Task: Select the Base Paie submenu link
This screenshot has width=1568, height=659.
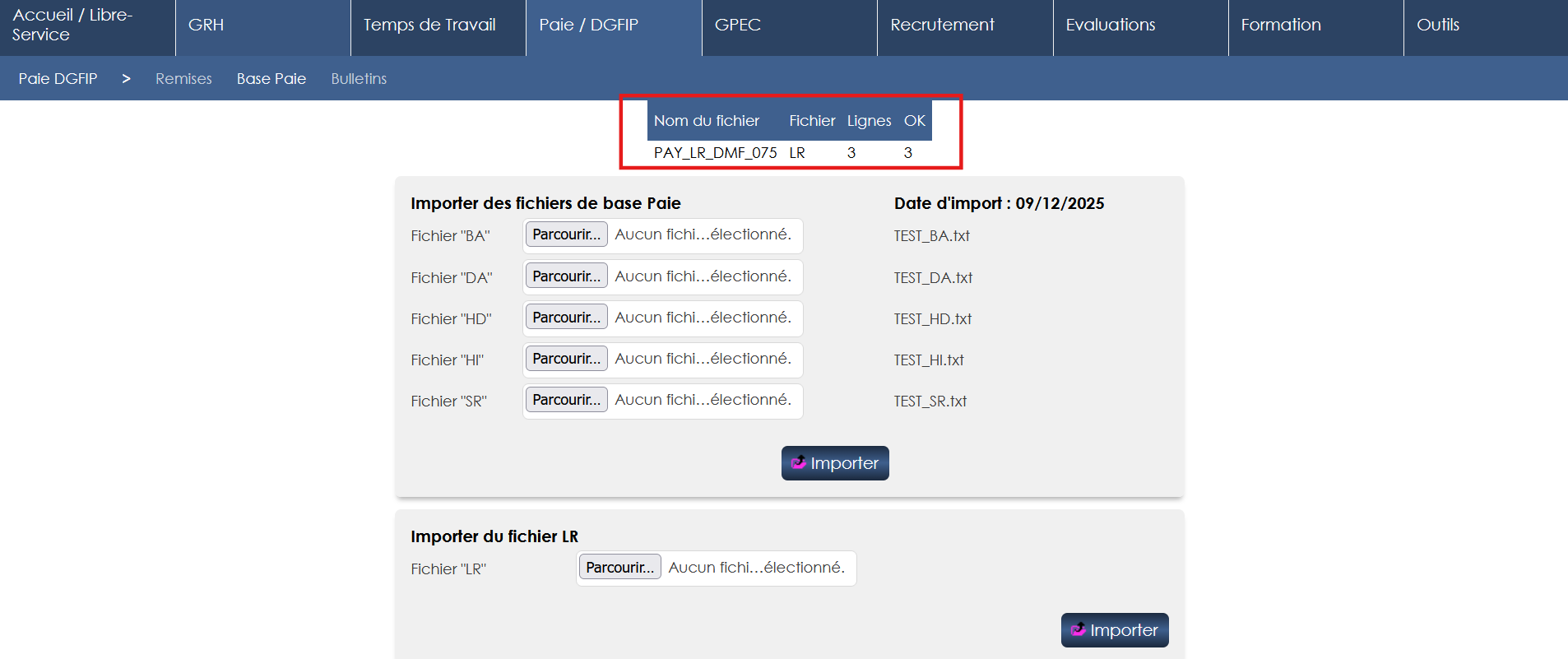Action: click(271, 79)
